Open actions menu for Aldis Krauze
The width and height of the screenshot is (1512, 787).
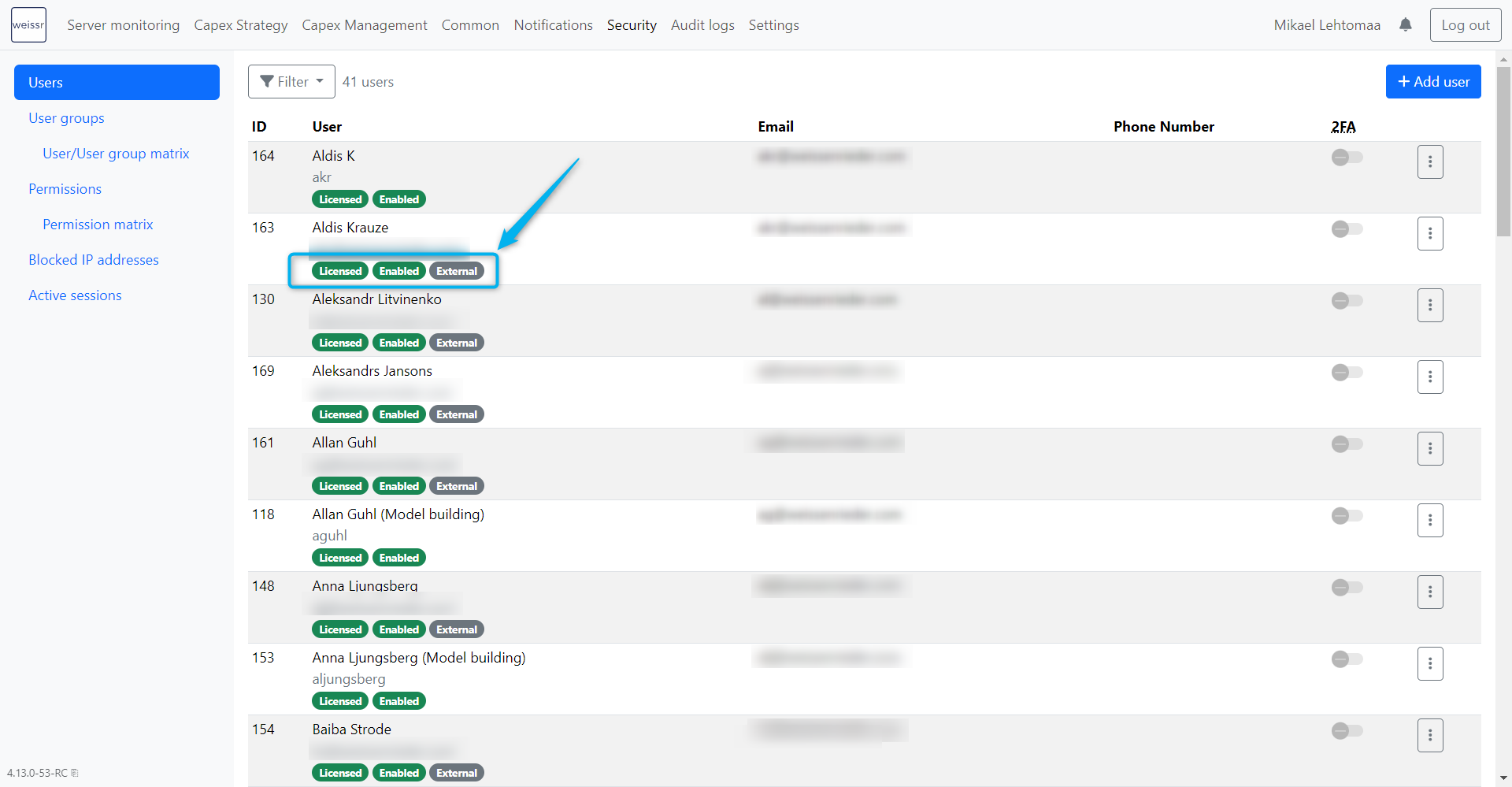[1430, 234]
